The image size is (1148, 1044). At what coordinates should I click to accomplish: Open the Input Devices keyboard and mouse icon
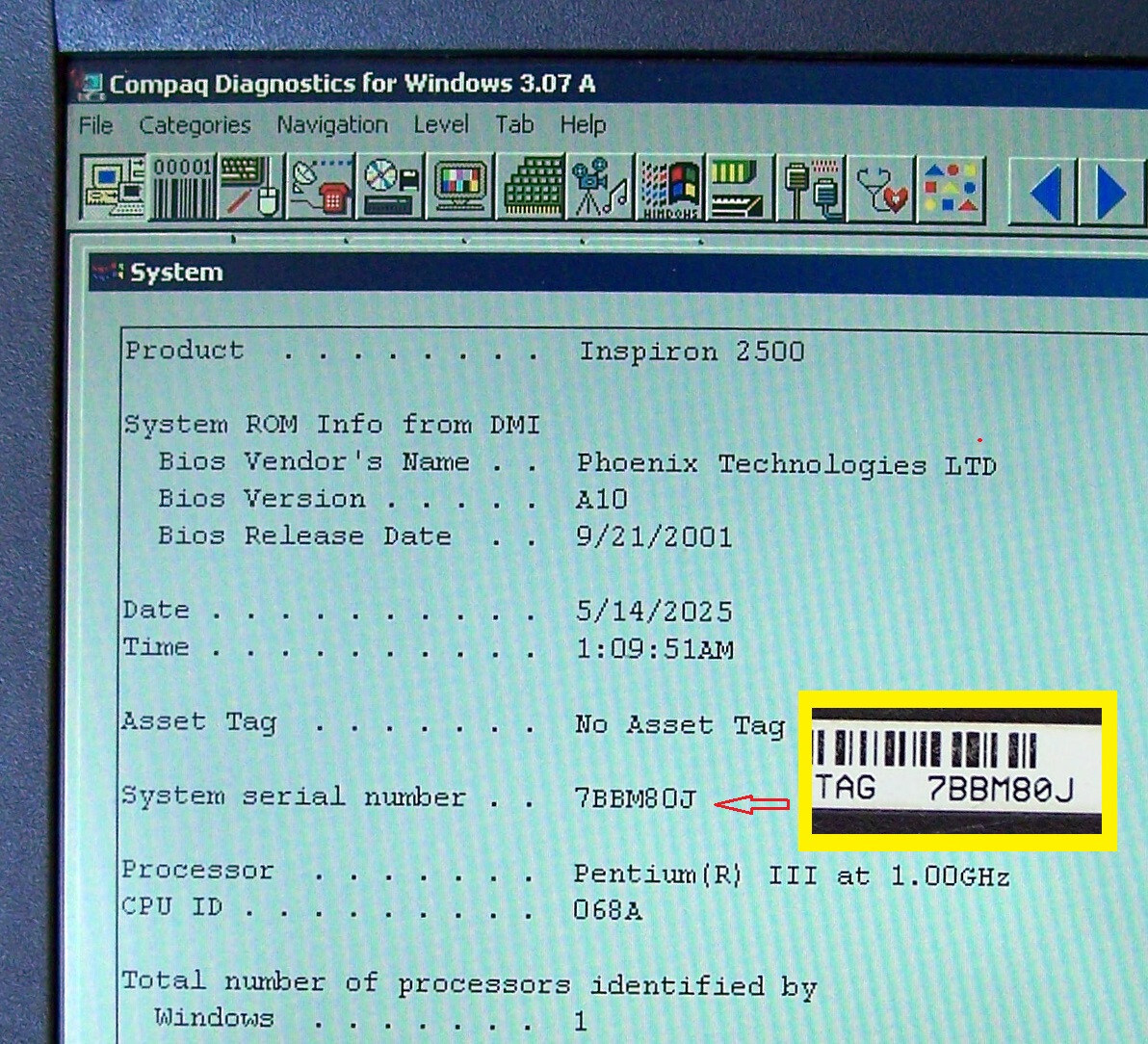(251, 188)
